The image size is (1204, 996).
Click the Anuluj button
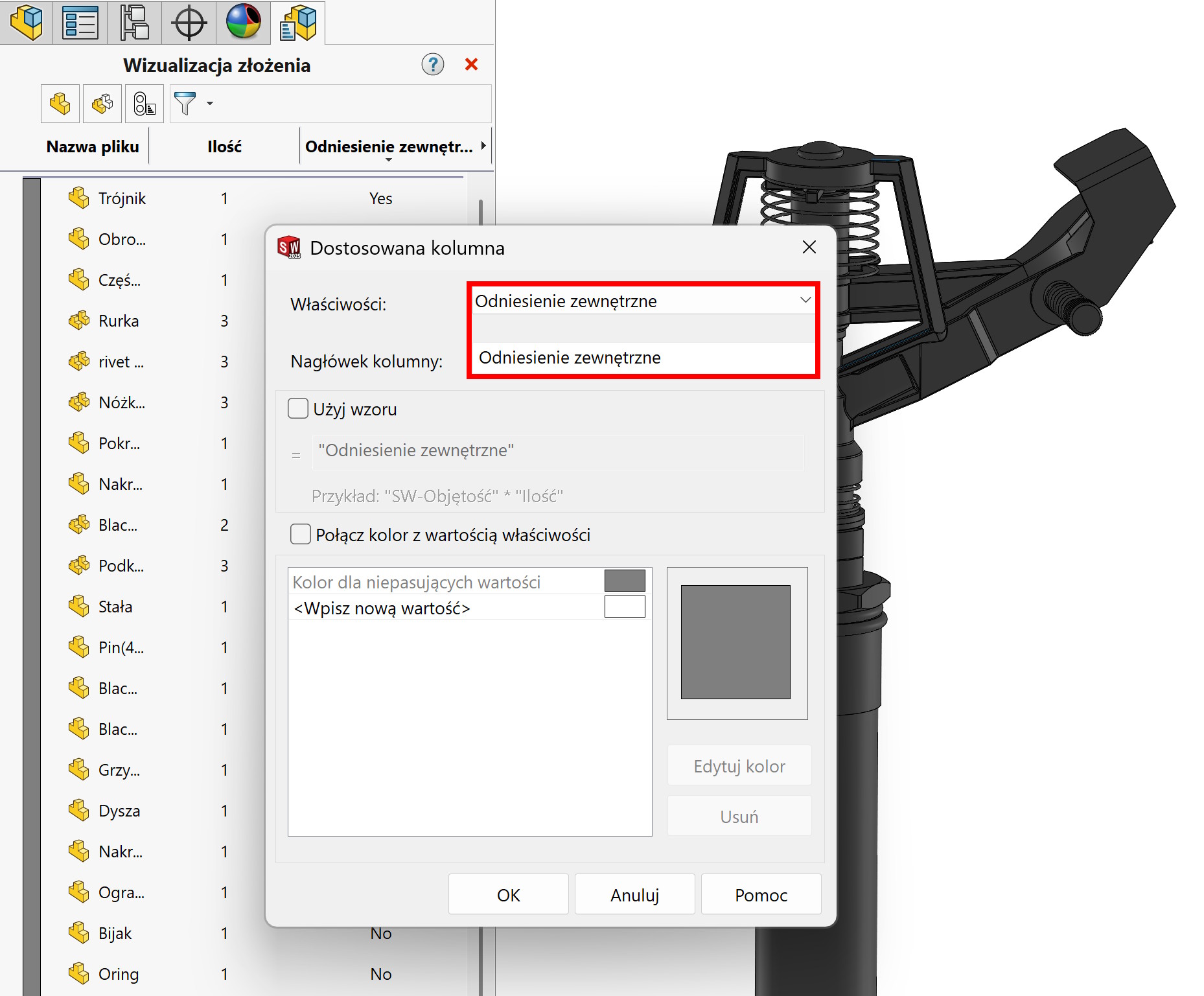(634, 895)
